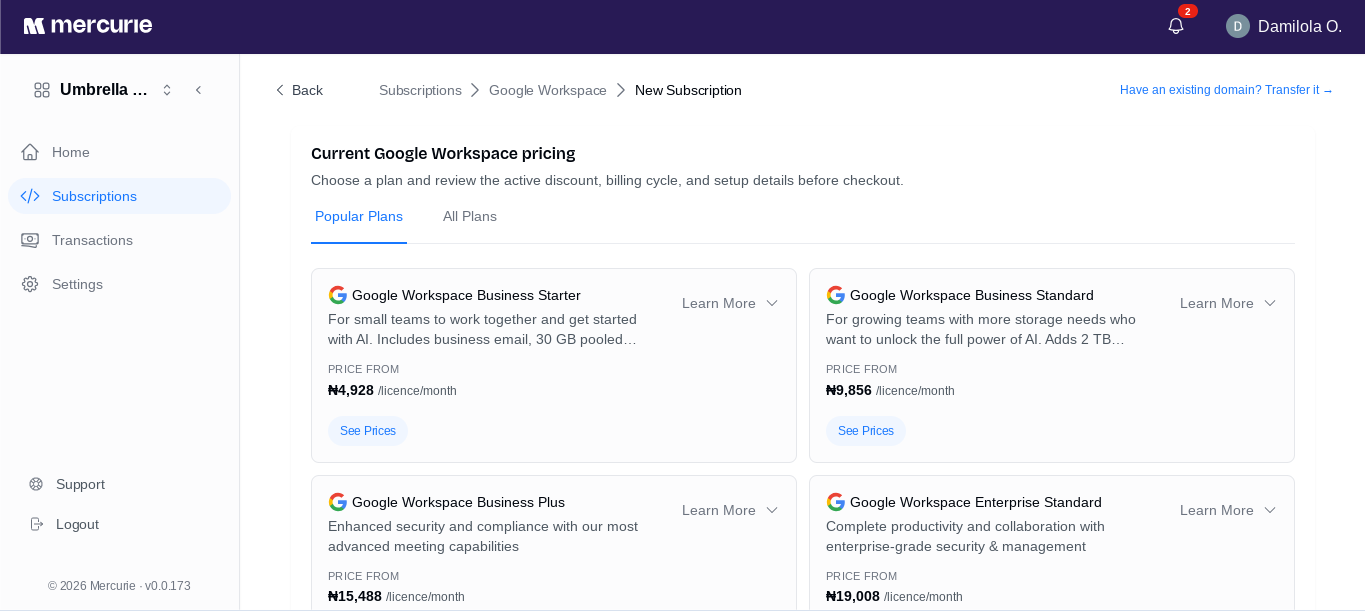Click the Umbrella workspace name
Screen dimensions: 1365x611
click(x=104, y=90)
